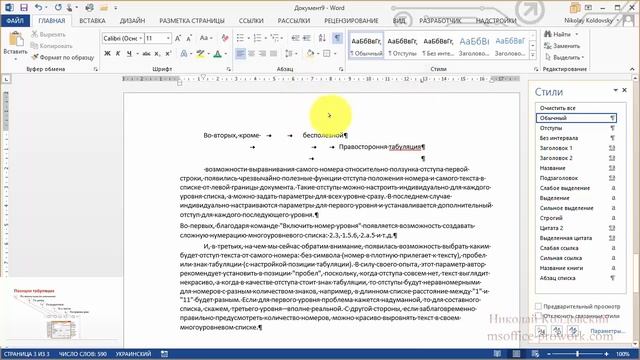This screenshot has width=640, height=360.
Task: Open Параметры... link in Styles pane
Action: click(x=607, y=331)
